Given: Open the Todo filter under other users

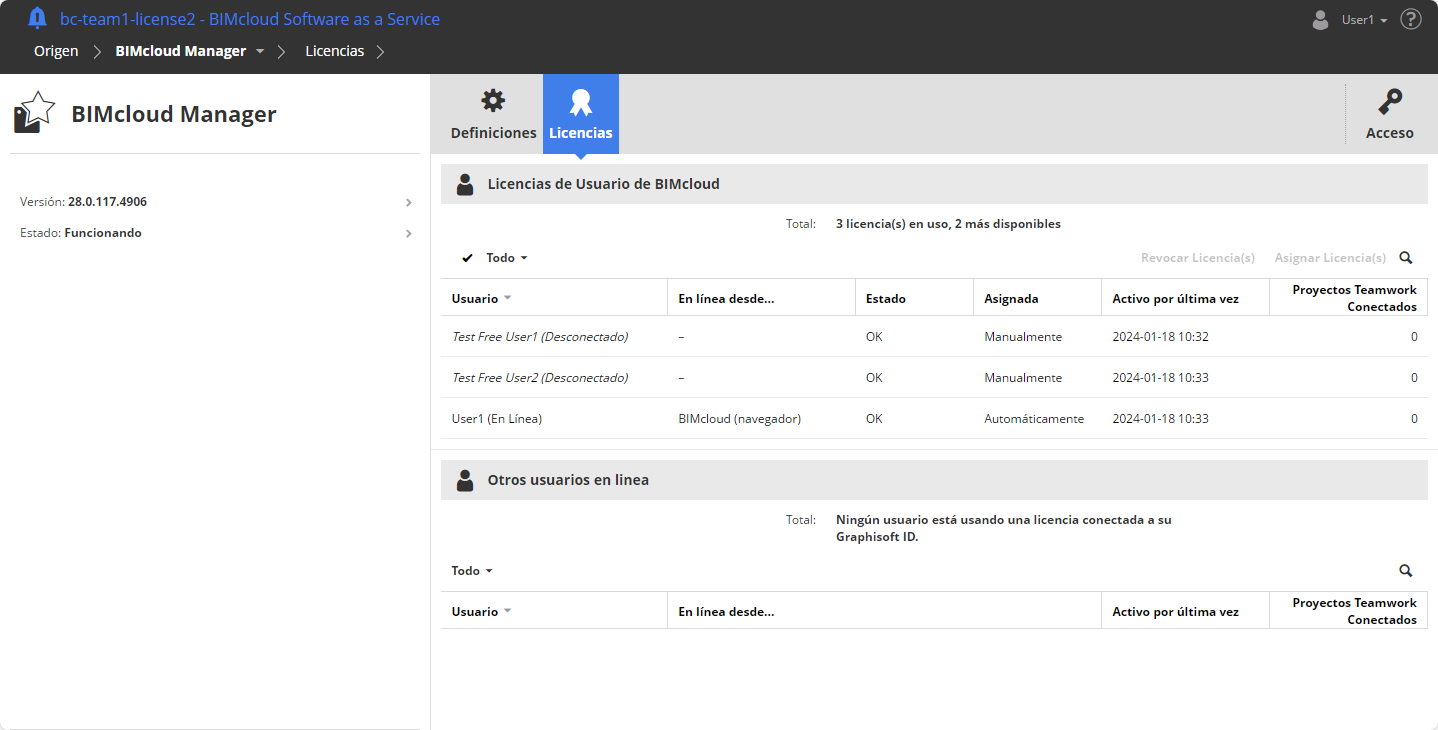Looking at the screenshot, I should point(472,571).
